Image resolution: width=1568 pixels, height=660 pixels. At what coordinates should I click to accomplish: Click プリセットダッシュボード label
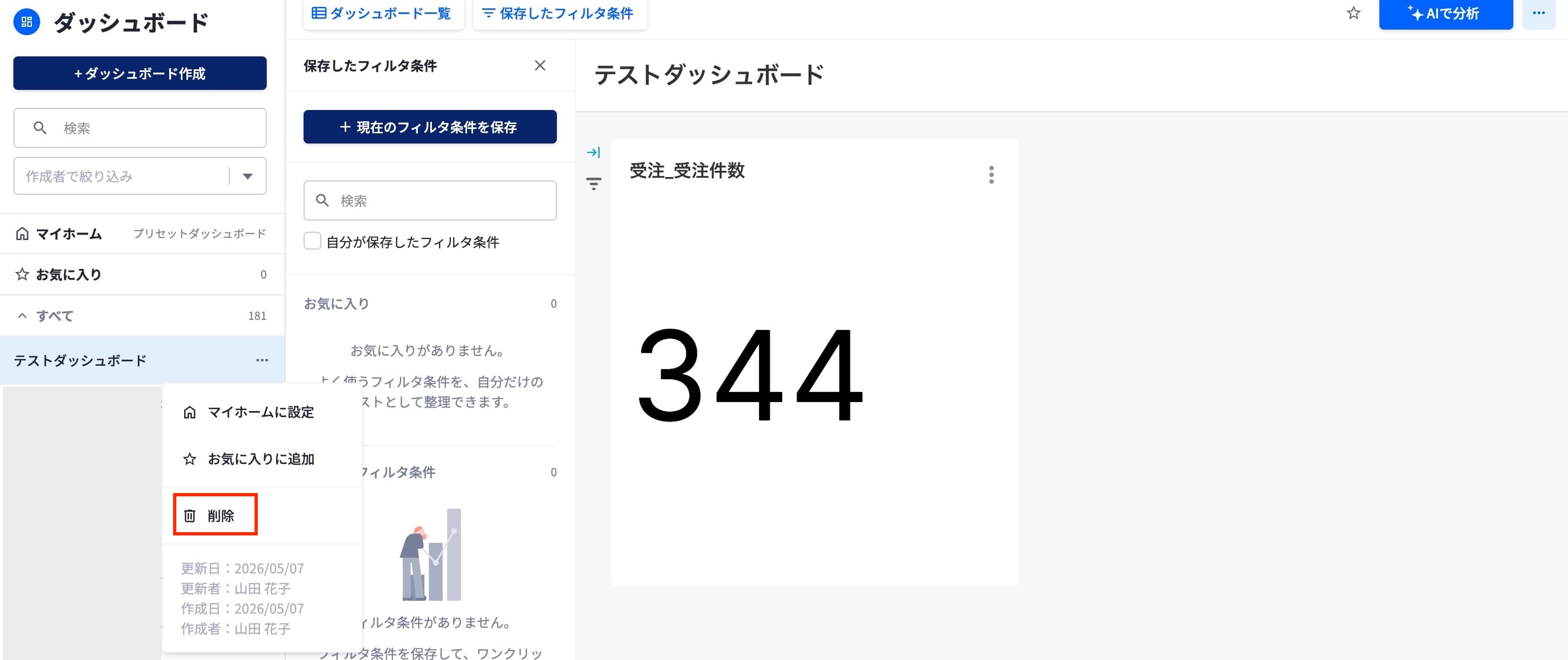coord(200,233)
